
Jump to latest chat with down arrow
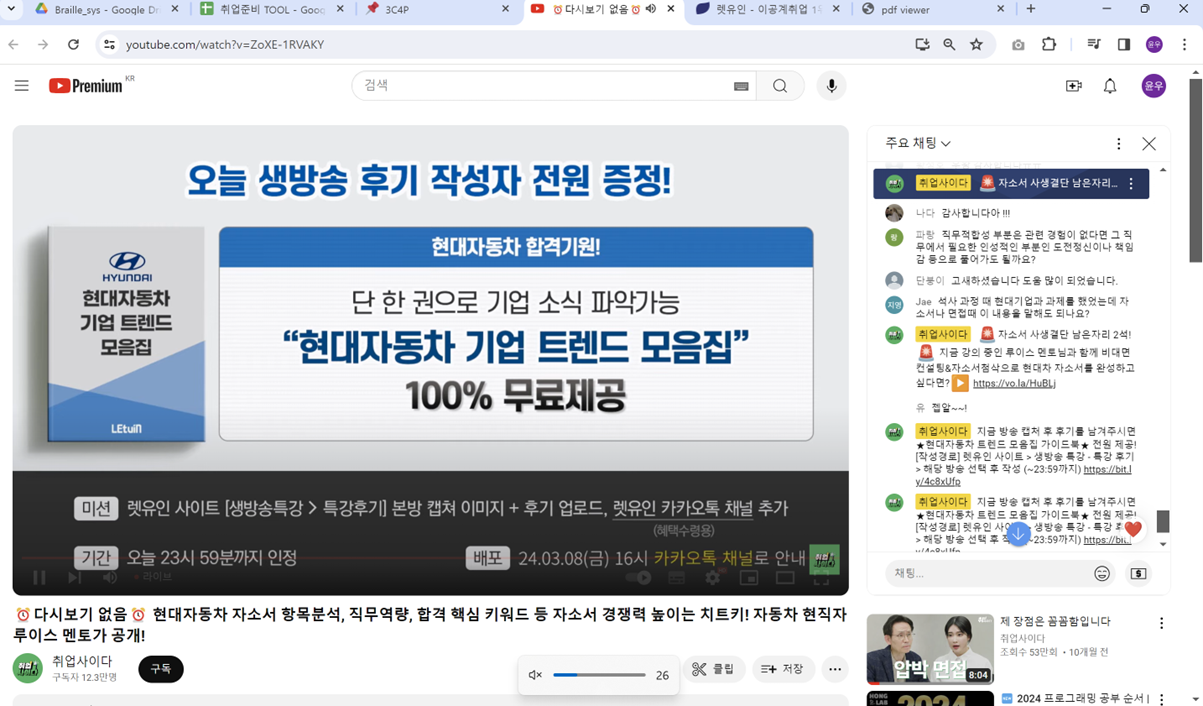point(1018,534)
